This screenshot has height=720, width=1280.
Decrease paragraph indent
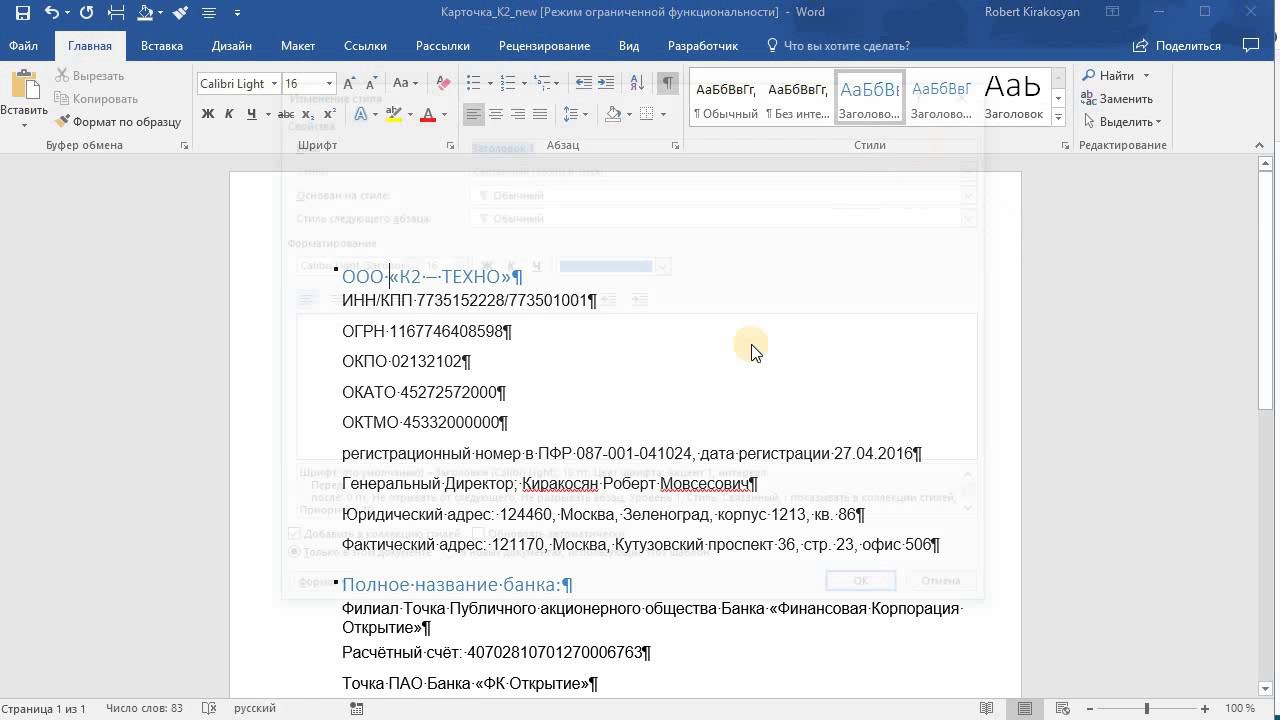584,83
